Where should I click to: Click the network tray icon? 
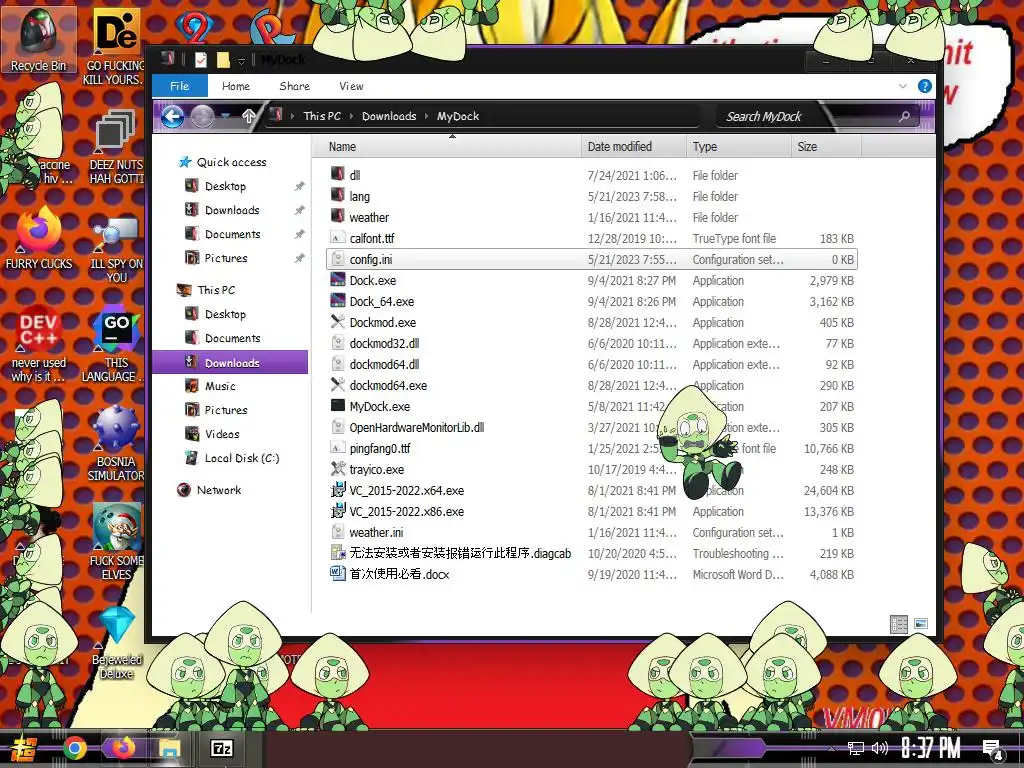pos(856,748)
